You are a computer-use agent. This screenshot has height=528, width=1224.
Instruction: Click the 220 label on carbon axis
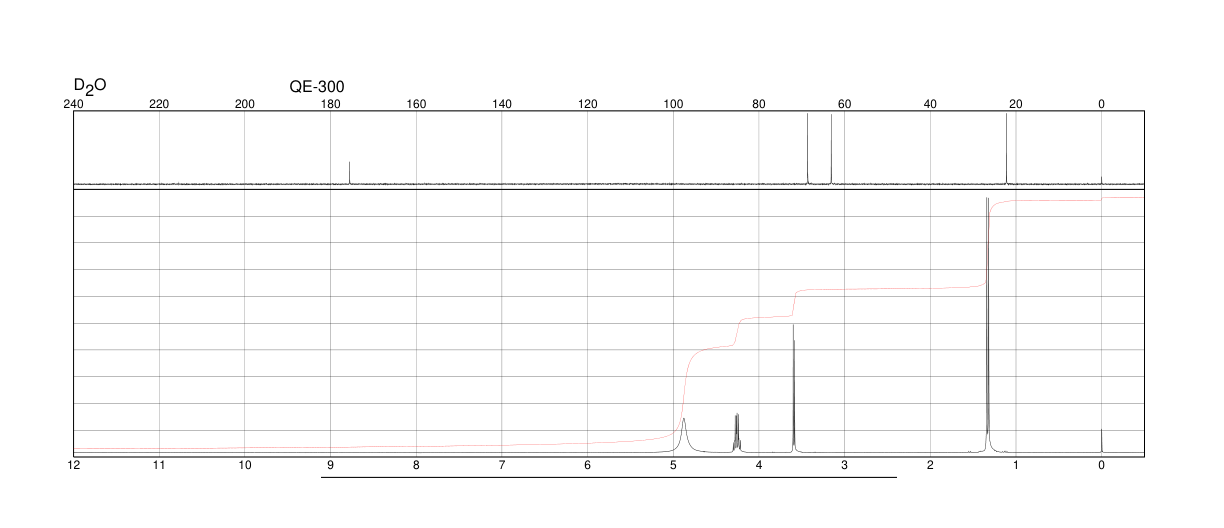click(x=159, y=104)
